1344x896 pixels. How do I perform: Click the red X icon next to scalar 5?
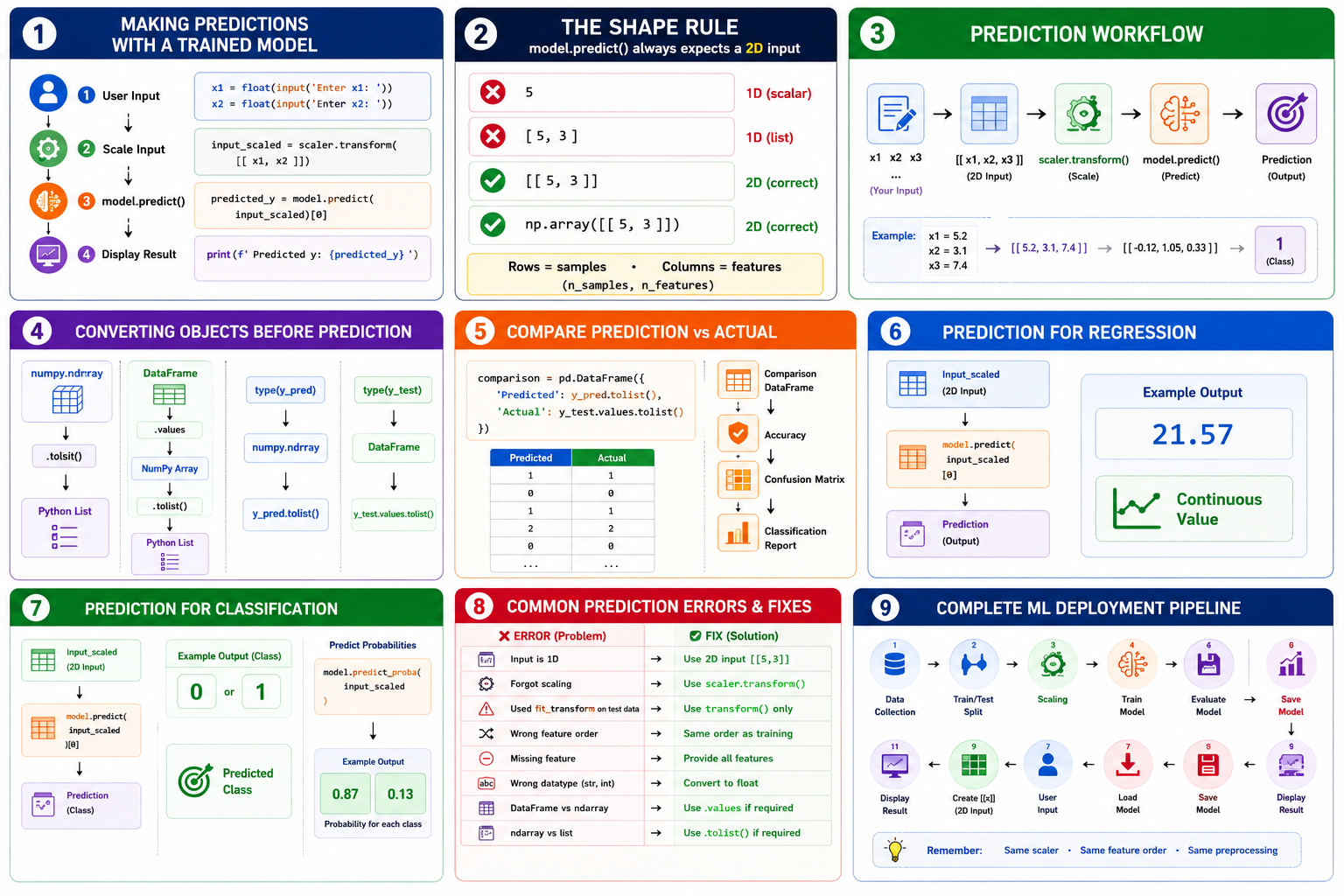click(493, 92)
